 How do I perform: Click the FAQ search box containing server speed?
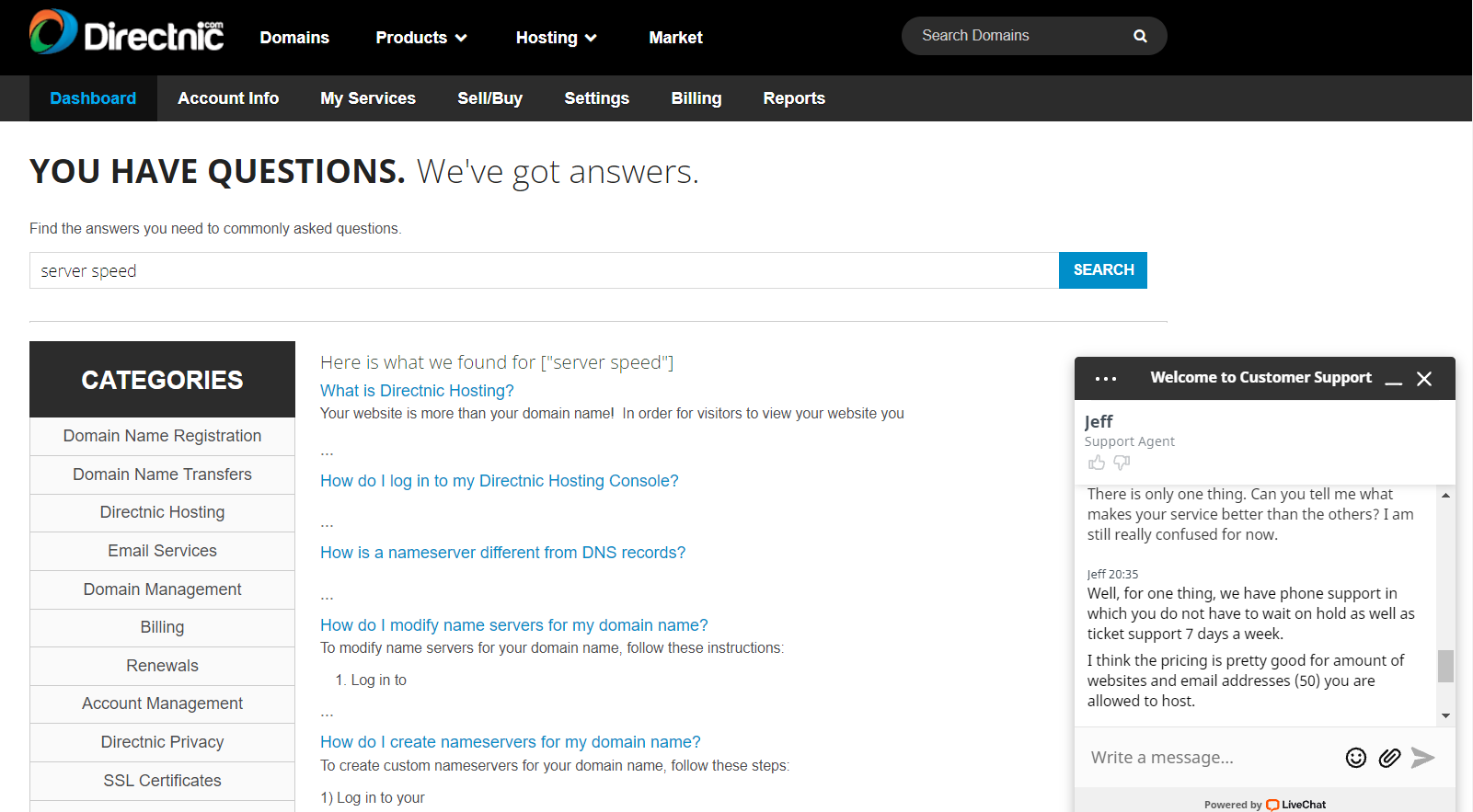point(544,270)
